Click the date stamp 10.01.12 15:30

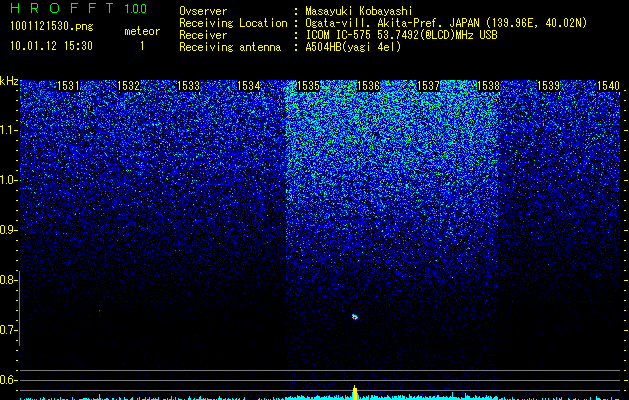51,46
